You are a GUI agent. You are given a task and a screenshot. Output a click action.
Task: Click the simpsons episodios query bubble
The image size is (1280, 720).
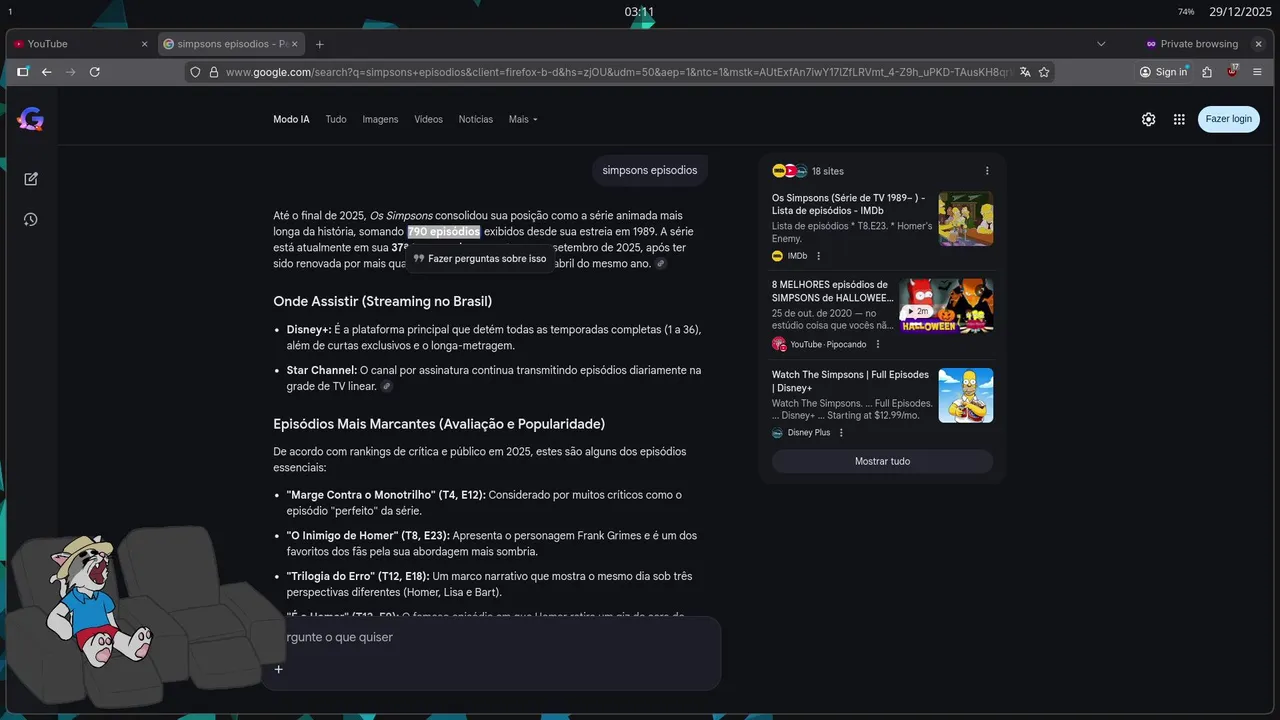[x=650, y=170]
